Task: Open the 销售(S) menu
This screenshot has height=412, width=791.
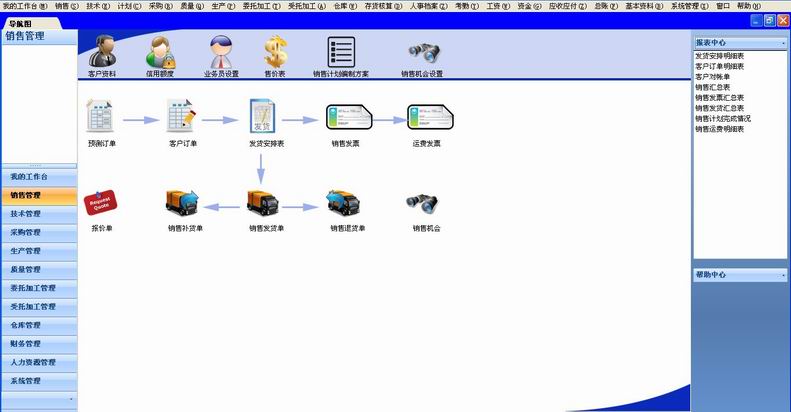Action: [67, 6]
